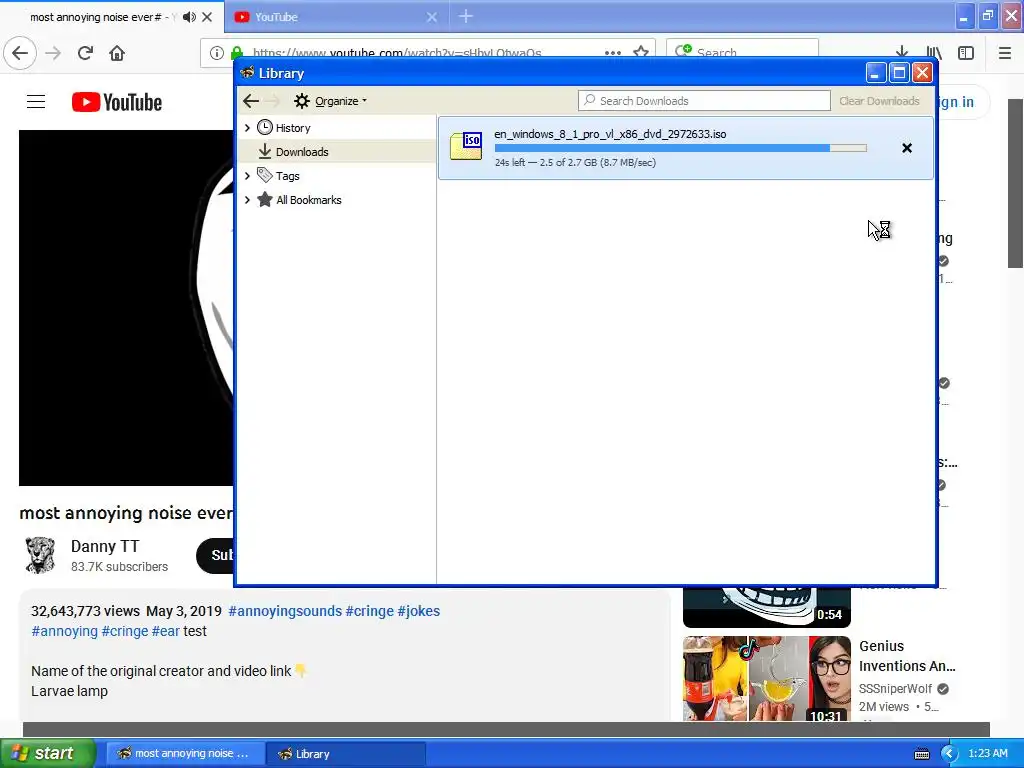The image size is (1024, 768).
Task: Mute the 'most annoying noise ever' tab
Action: tap(189, 17)
